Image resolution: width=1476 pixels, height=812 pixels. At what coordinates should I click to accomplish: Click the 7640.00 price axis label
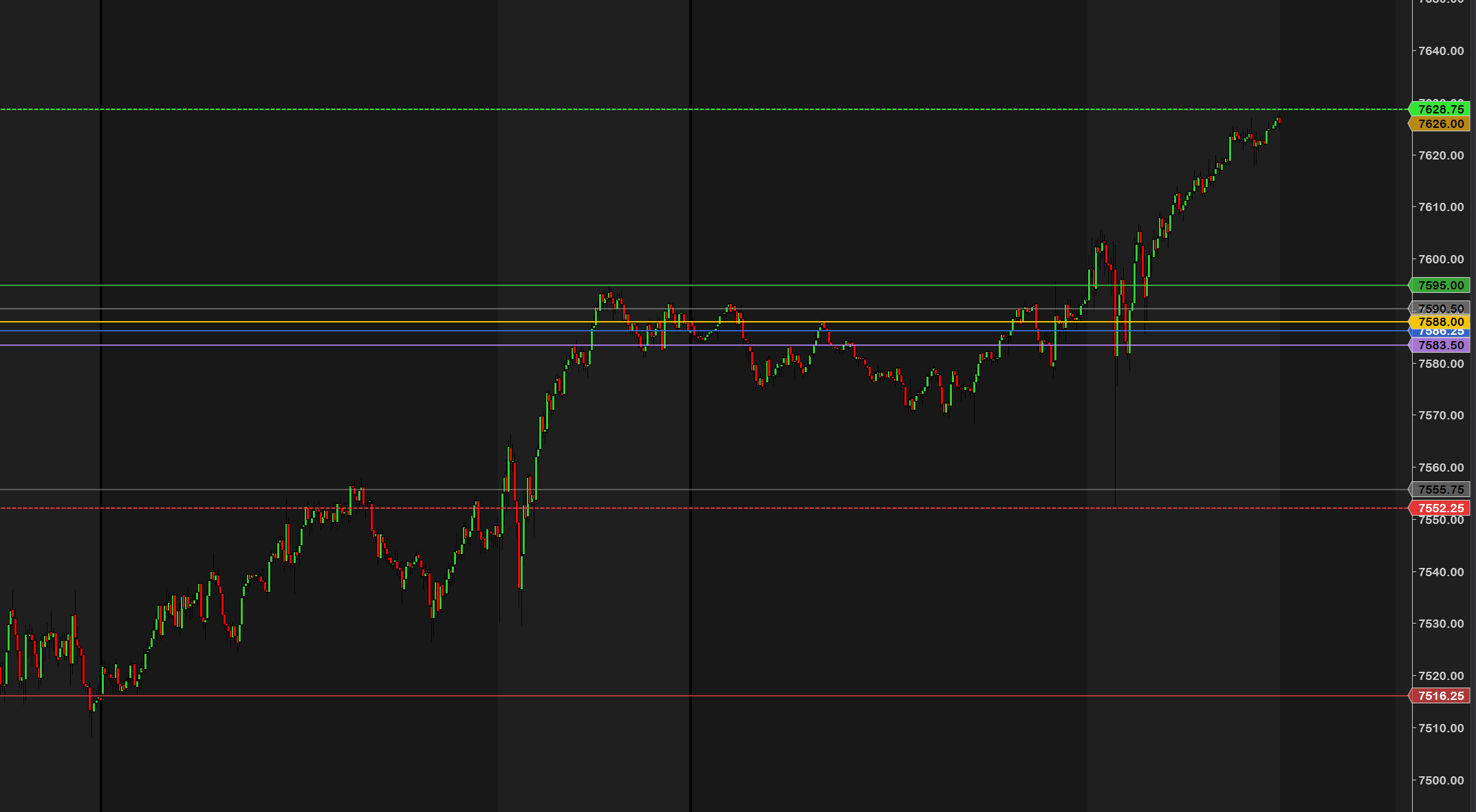[x=1441, y=51]
